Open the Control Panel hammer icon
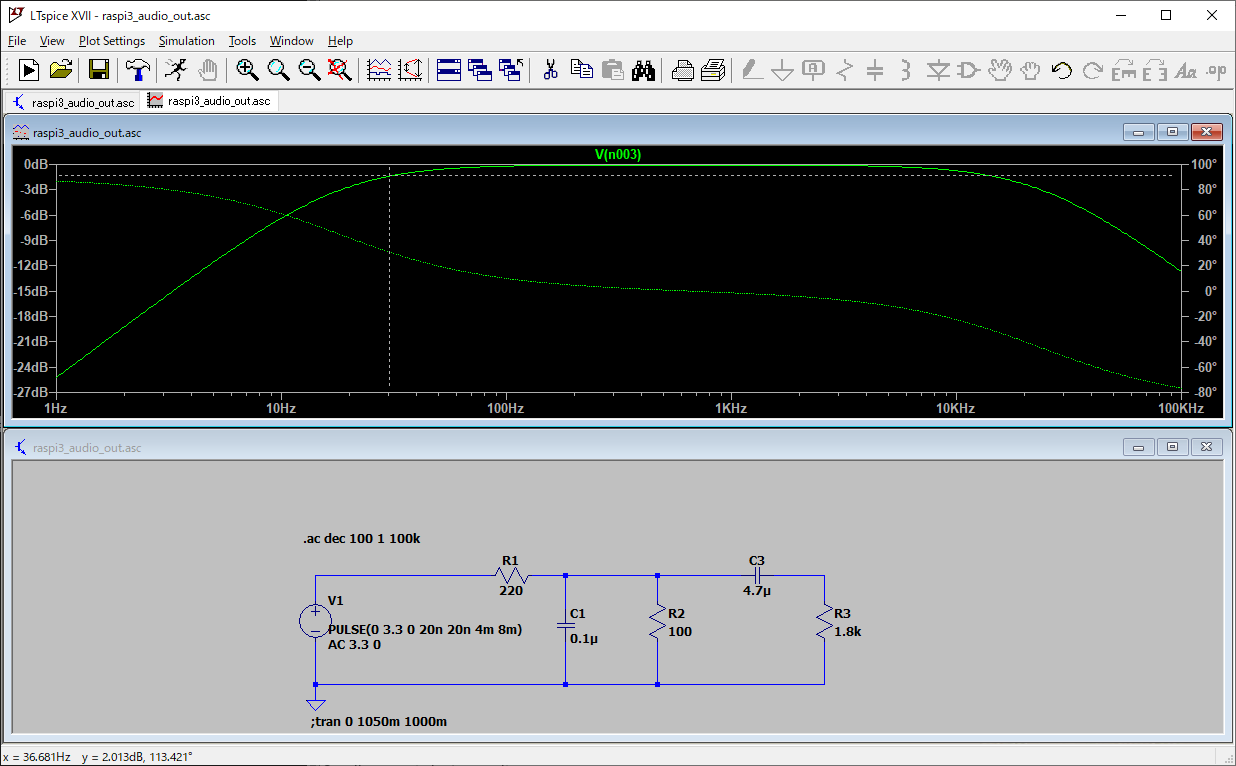The height and width of the screenshot is (766, 1236). point(137,70)
